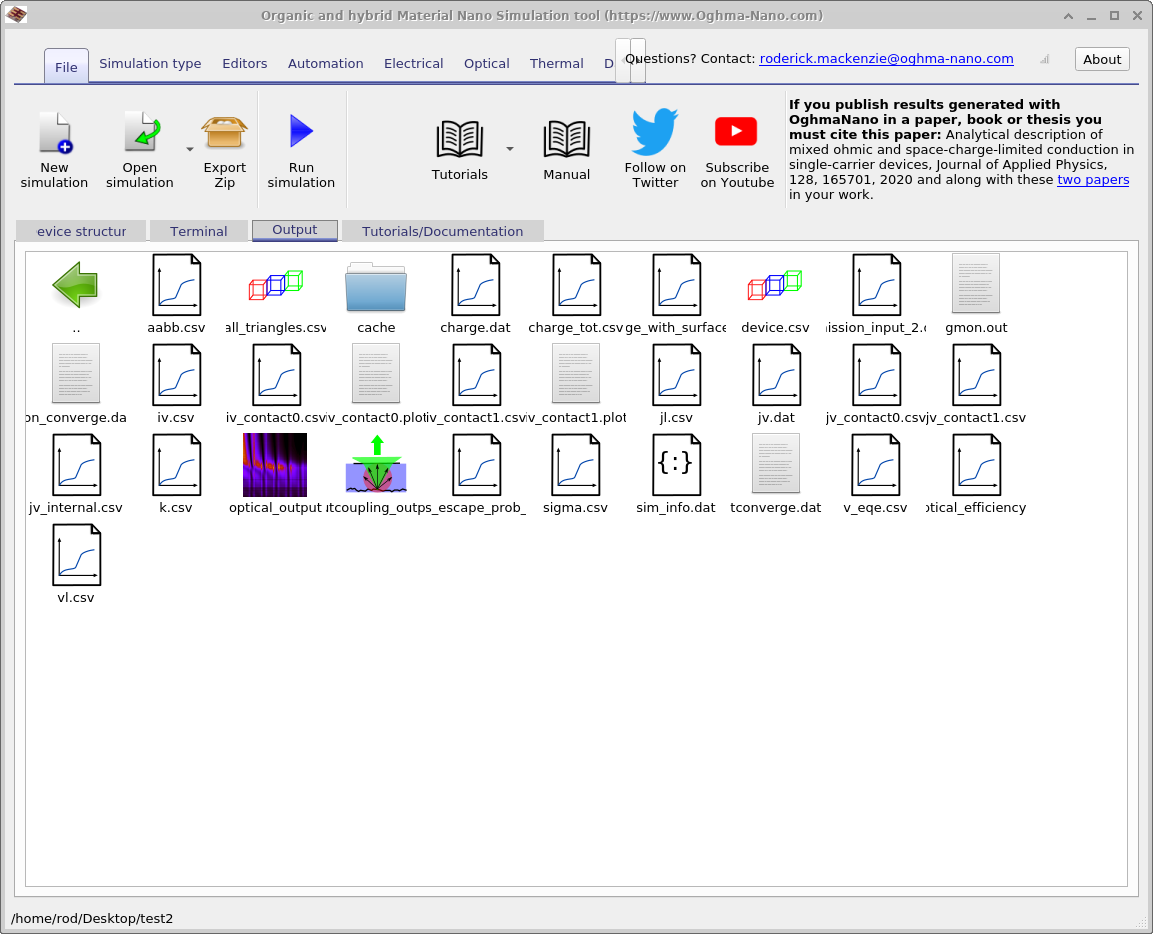Viewport: 1153px width, 934px height.
Task: Switch to the Tutorials/Documentation tab
Action: (442, 231)
